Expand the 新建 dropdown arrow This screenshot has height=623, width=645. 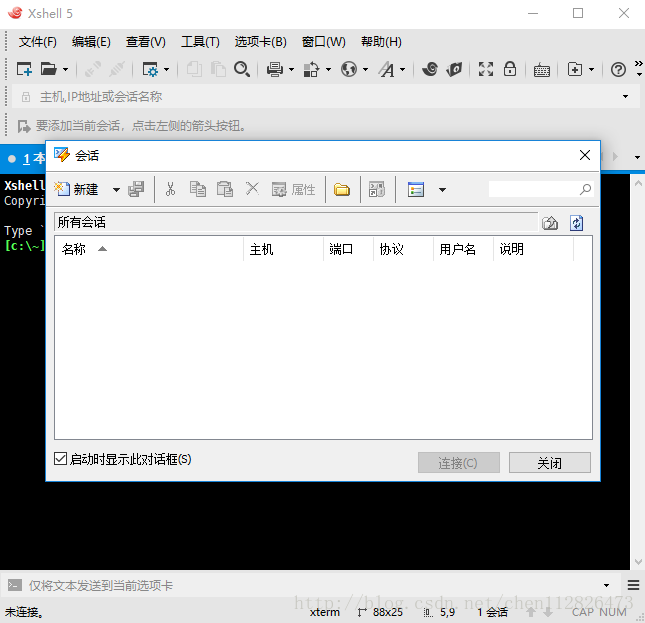[x=116, y=190]
